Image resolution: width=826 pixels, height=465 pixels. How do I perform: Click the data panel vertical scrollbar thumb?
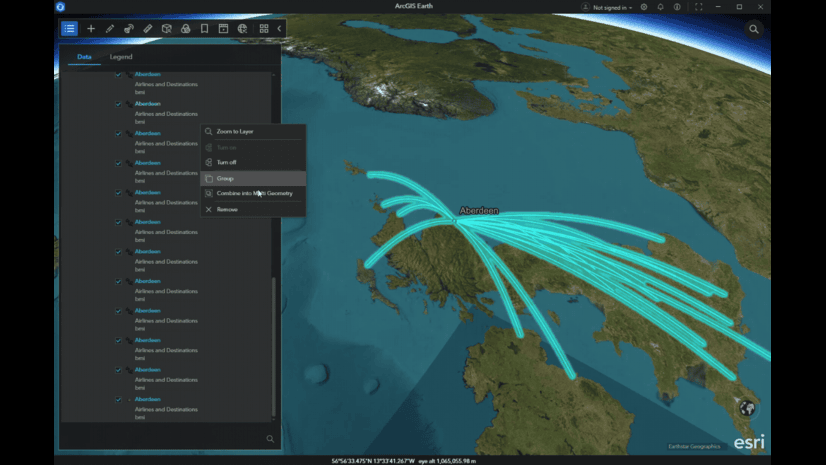click(x=273, y=347)
